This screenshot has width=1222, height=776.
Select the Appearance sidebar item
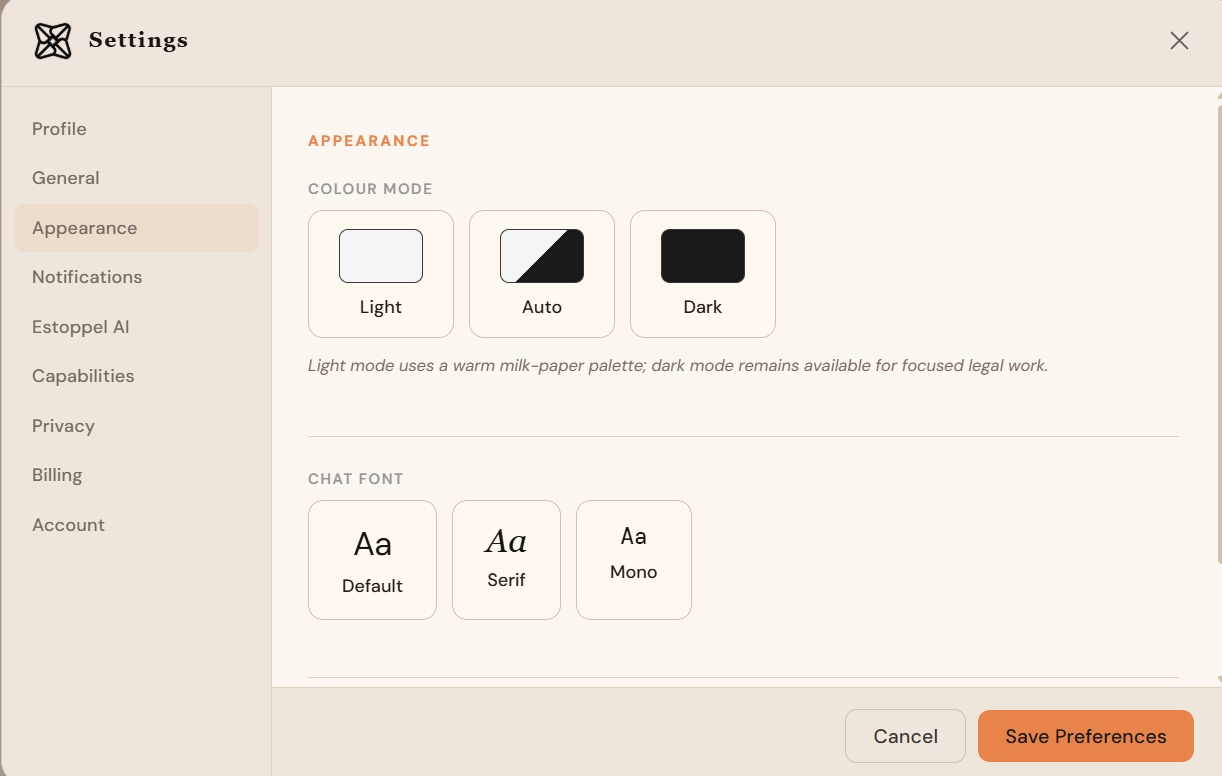(136, 228)
